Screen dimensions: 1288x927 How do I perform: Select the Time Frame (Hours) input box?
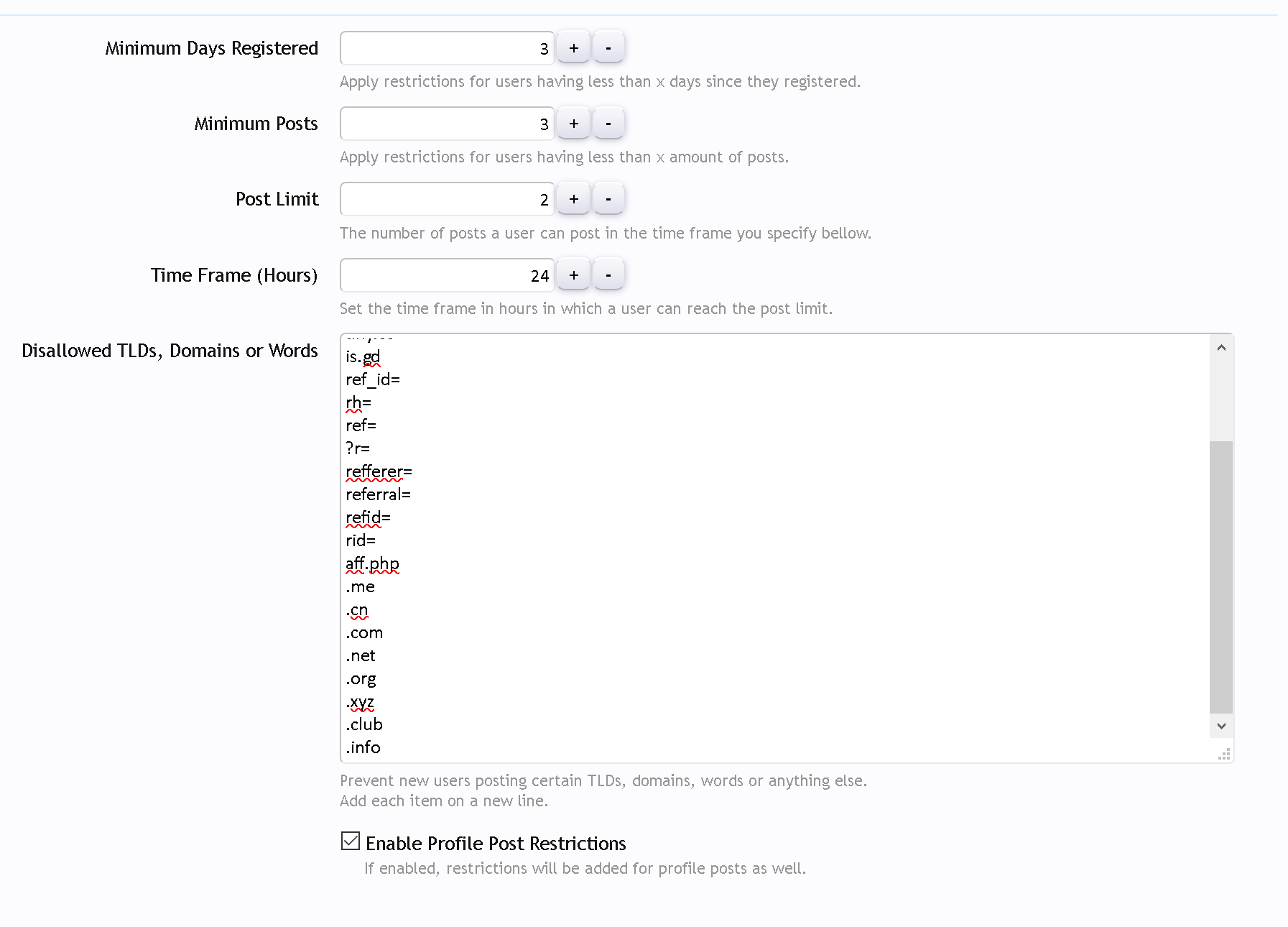(447, 275)
